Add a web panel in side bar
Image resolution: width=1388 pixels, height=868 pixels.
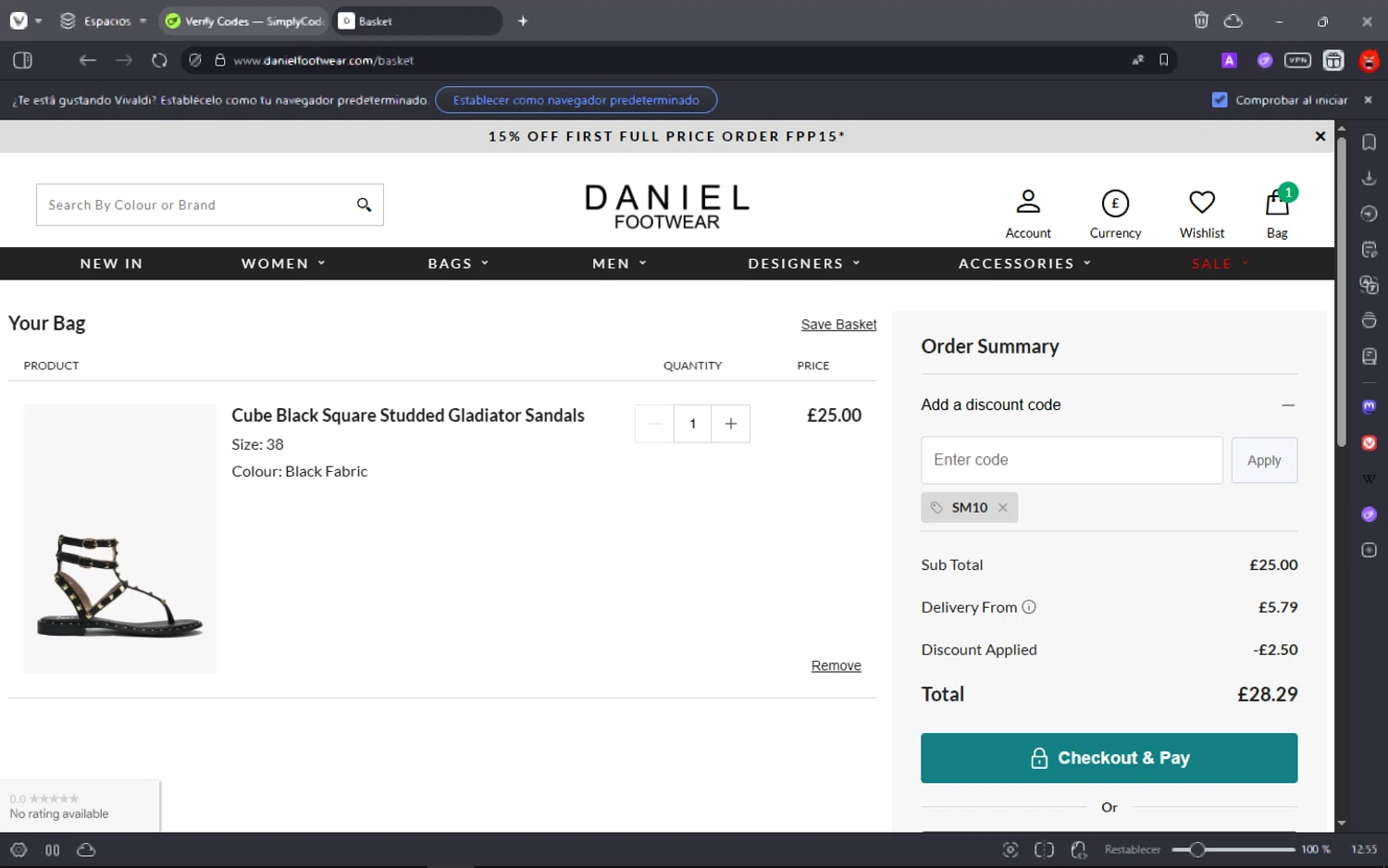coord(1369,551)
